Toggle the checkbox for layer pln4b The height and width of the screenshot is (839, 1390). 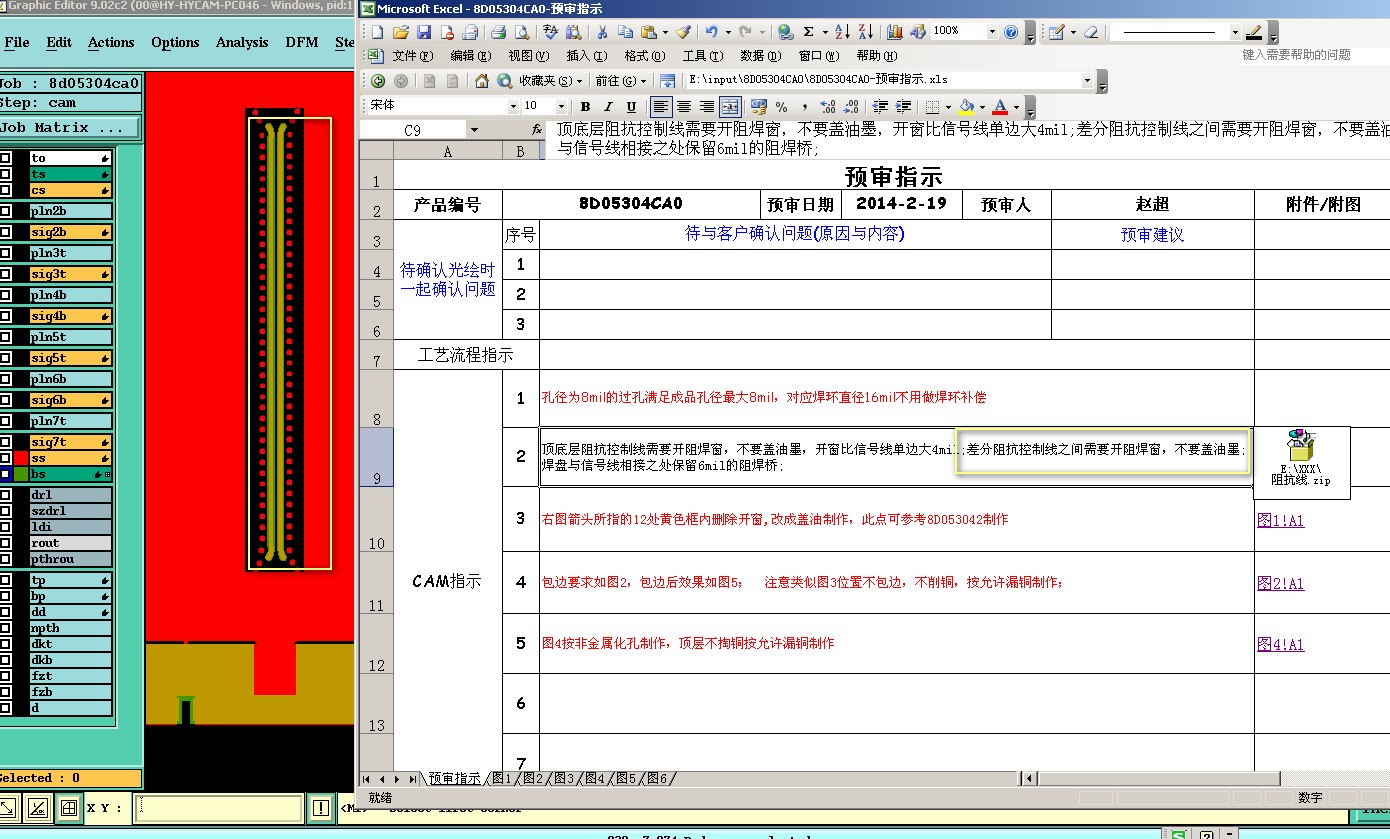pyautogui.click(x=5, y=295)
